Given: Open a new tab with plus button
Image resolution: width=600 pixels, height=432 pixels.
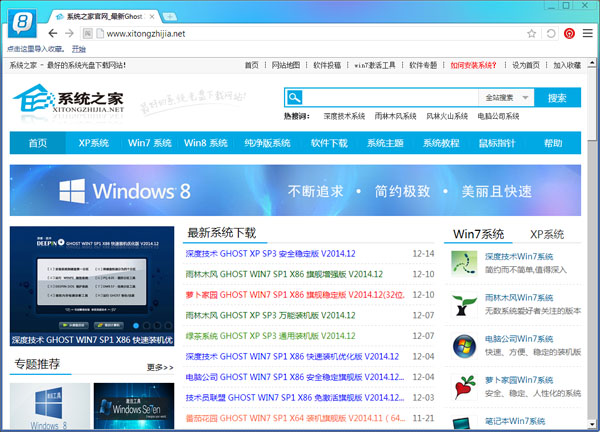Looking at the screenshot, I should click(x=170, y=16).
